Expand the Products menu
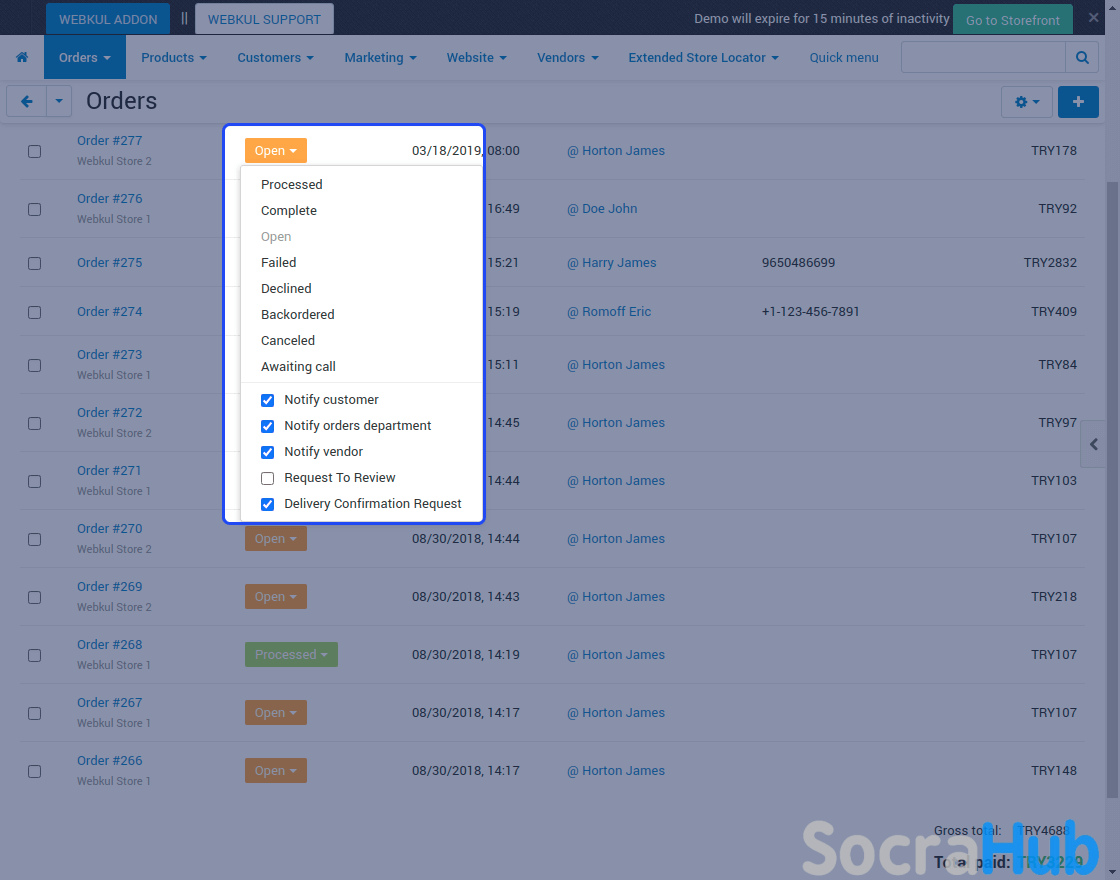Image resolution: width=1120 pixels, height=880 pixels. [x=174, y=57]
